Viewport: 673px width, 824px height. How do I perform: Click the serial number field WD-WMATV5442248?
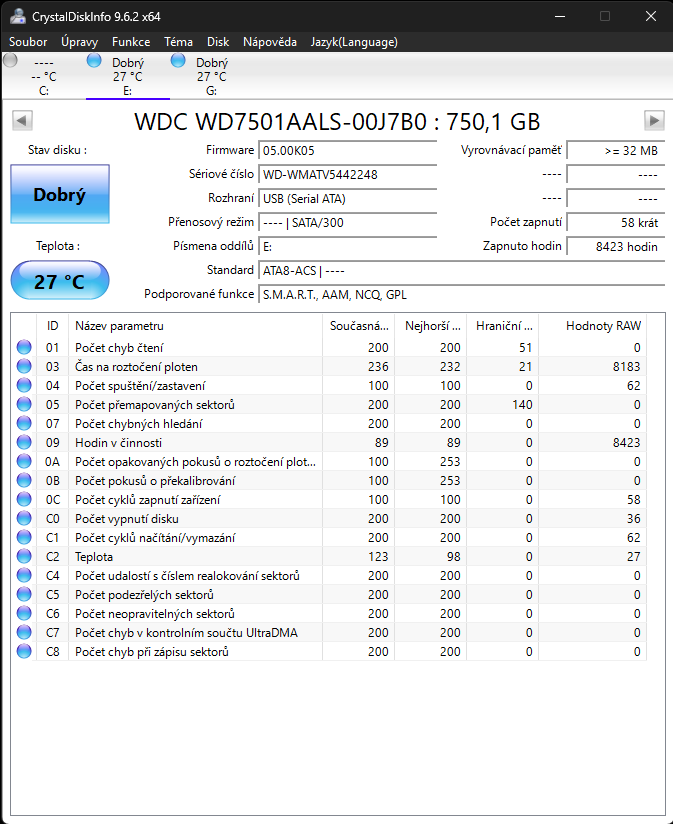pos(347,174)
